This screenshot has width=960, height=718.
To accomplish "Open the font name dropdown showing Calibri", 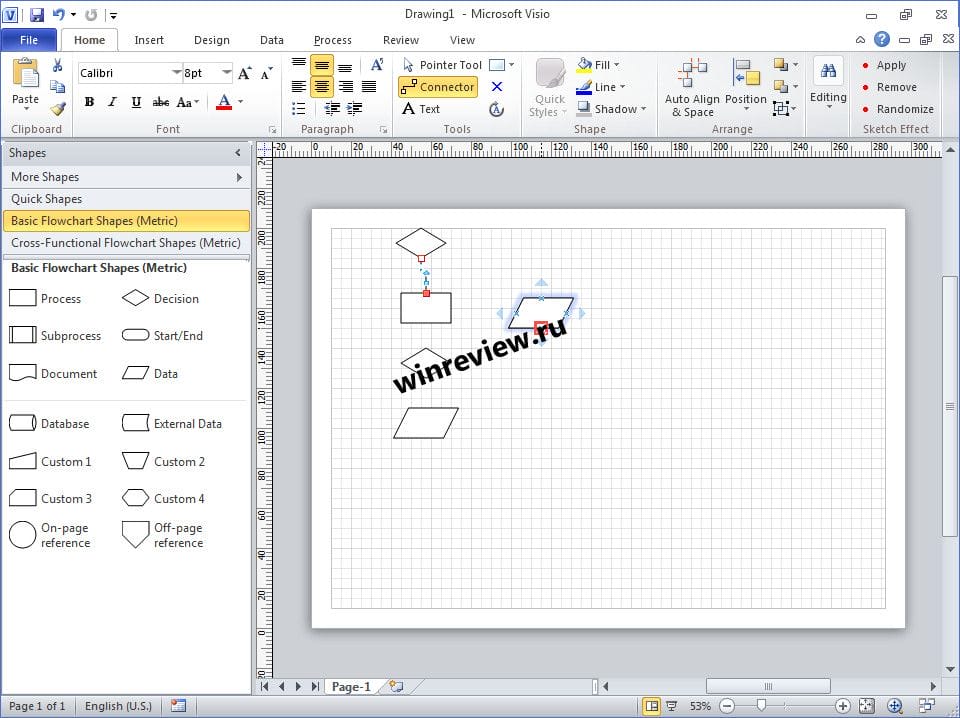I will [176, 73].
